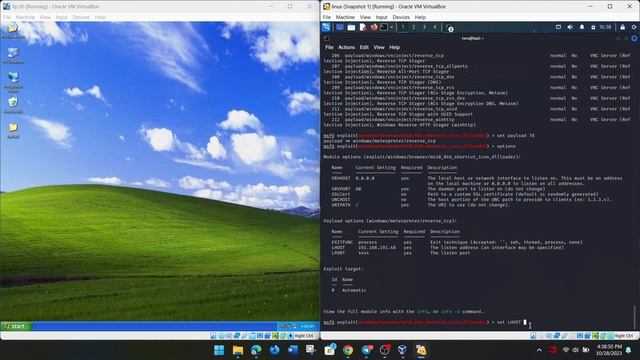The width and height of the screenshot is (640, 360).
Task: Click the show desktop icon in Kali panel
Action: coord(340,27)
